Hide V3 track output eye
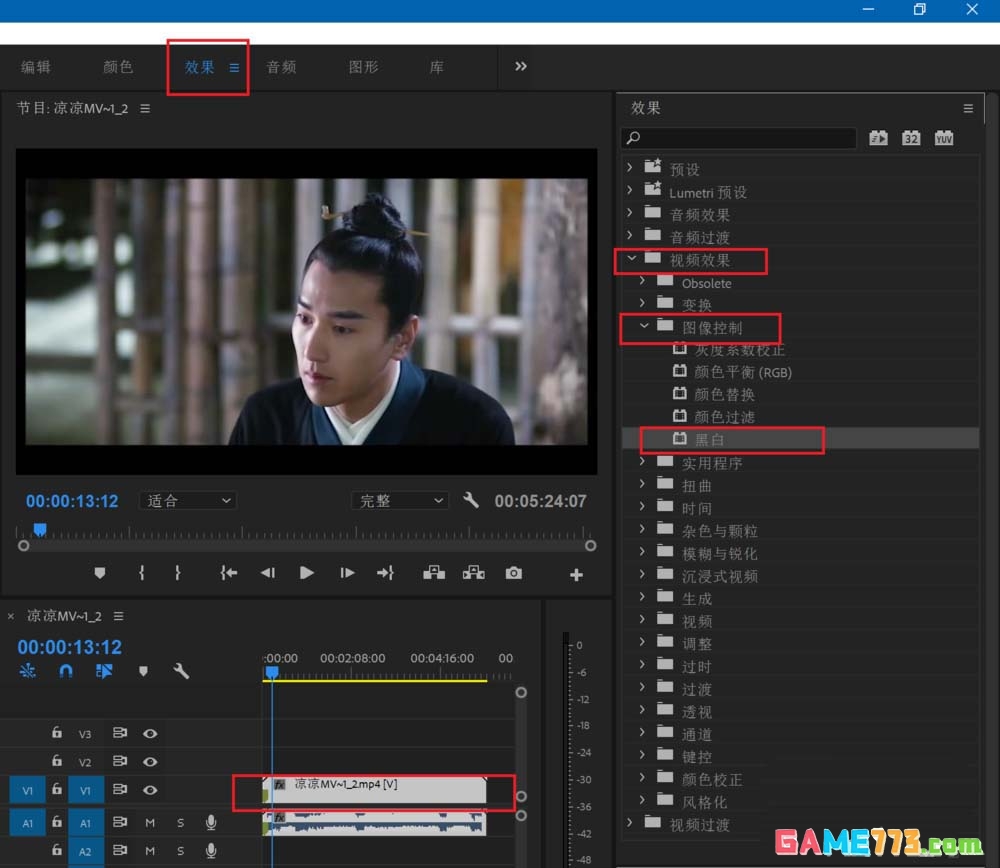Viewport: 1000px width, 868px height. coord(150,733)
